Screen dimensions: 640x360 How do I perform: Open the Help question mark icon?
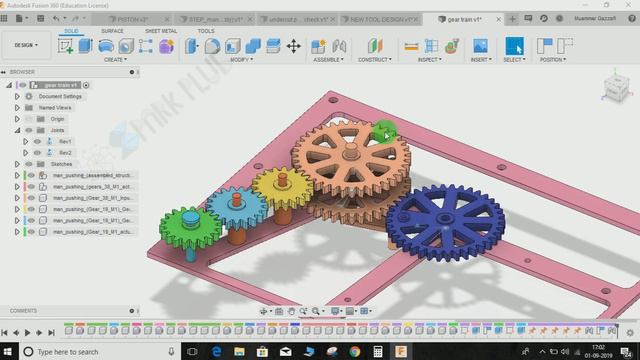(x=632, y=18)
